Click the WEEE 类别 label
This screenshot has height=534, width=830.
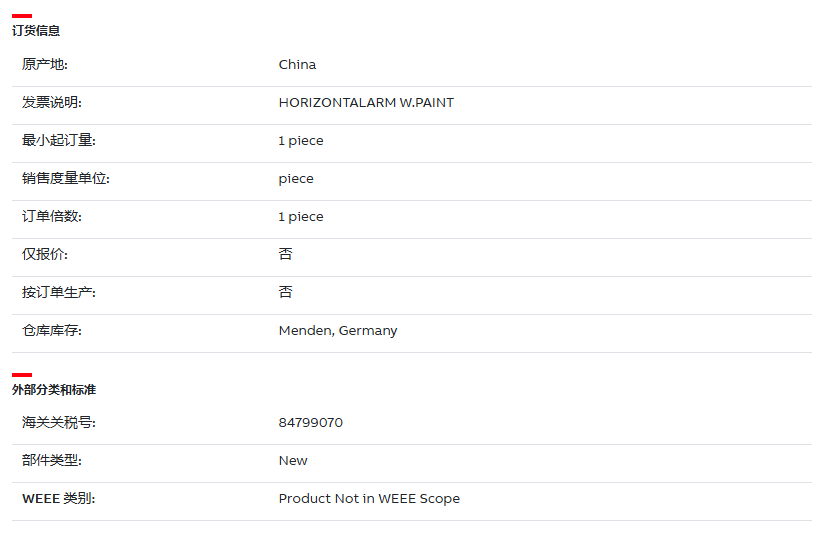(x=58, y=499)
